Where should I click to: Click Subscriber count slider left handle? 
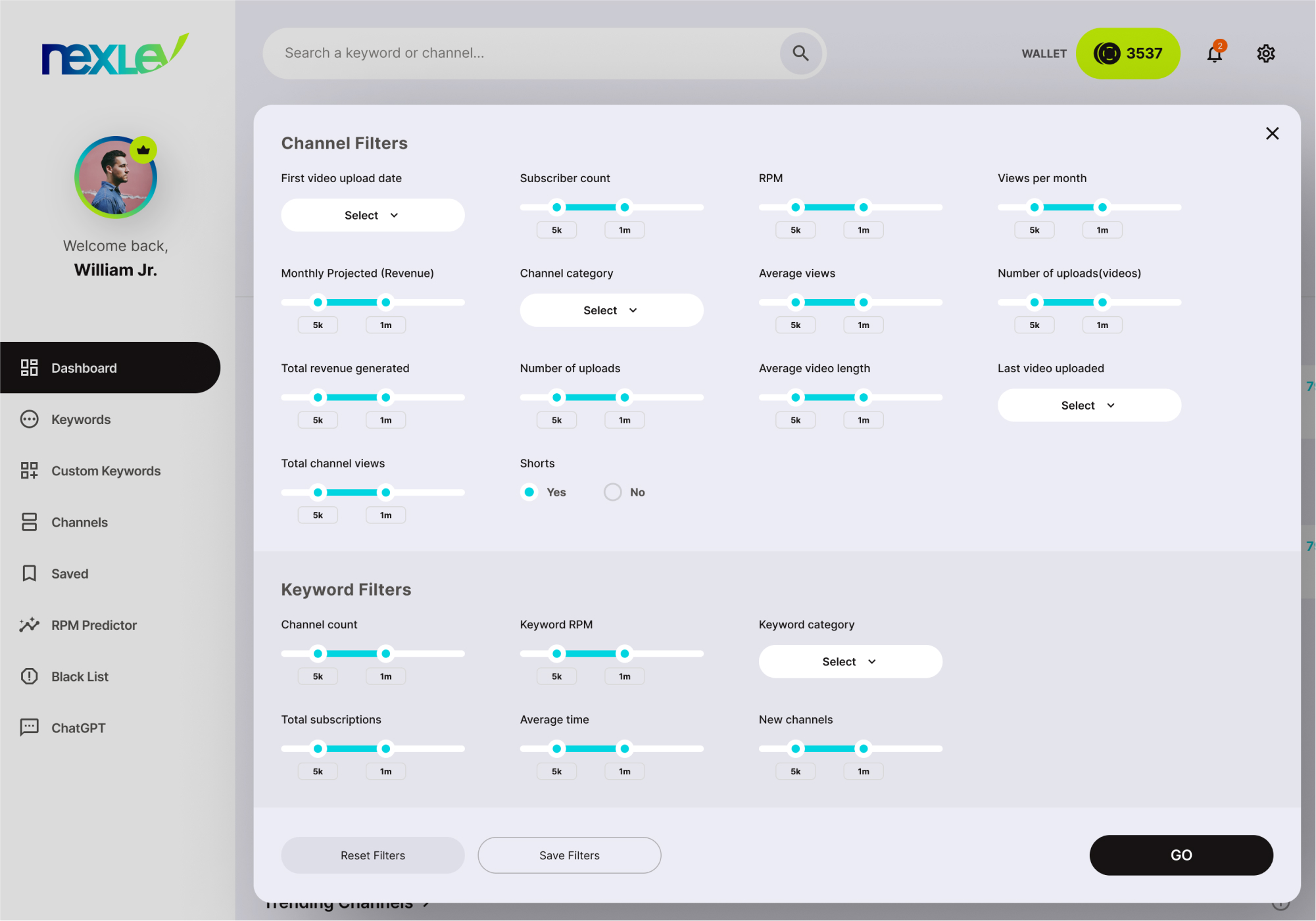point(556,208)
